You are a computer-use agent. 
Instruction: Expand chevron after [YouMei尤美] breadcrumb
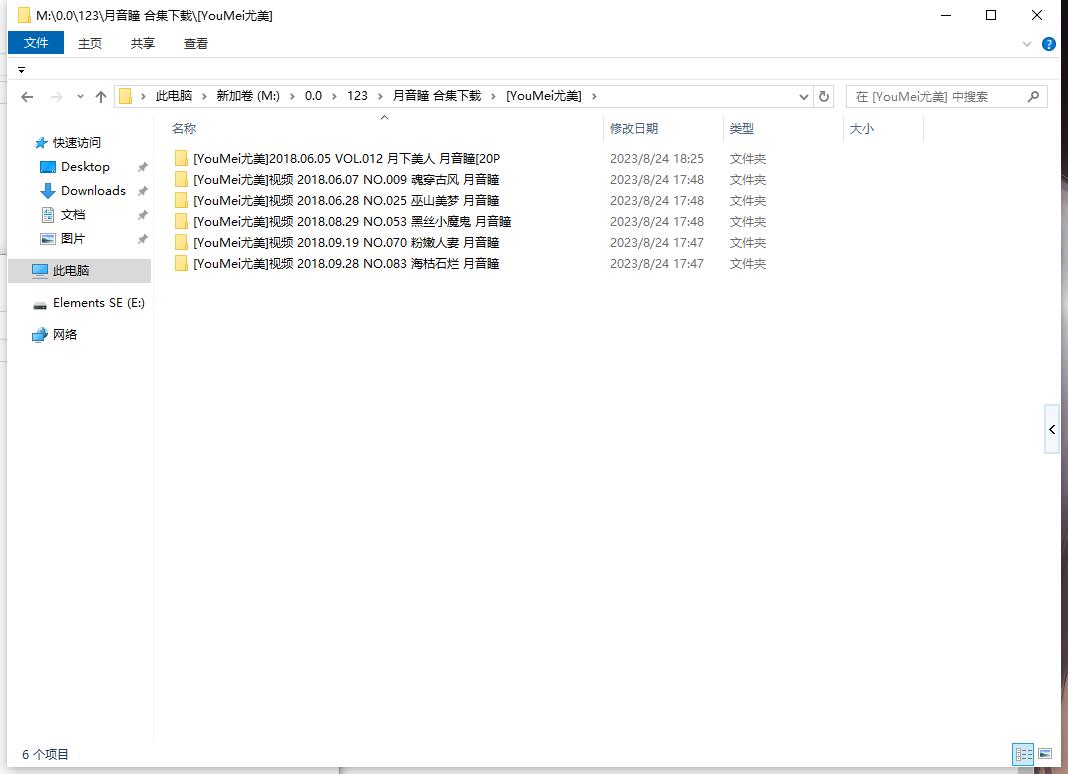click(594, 96)
